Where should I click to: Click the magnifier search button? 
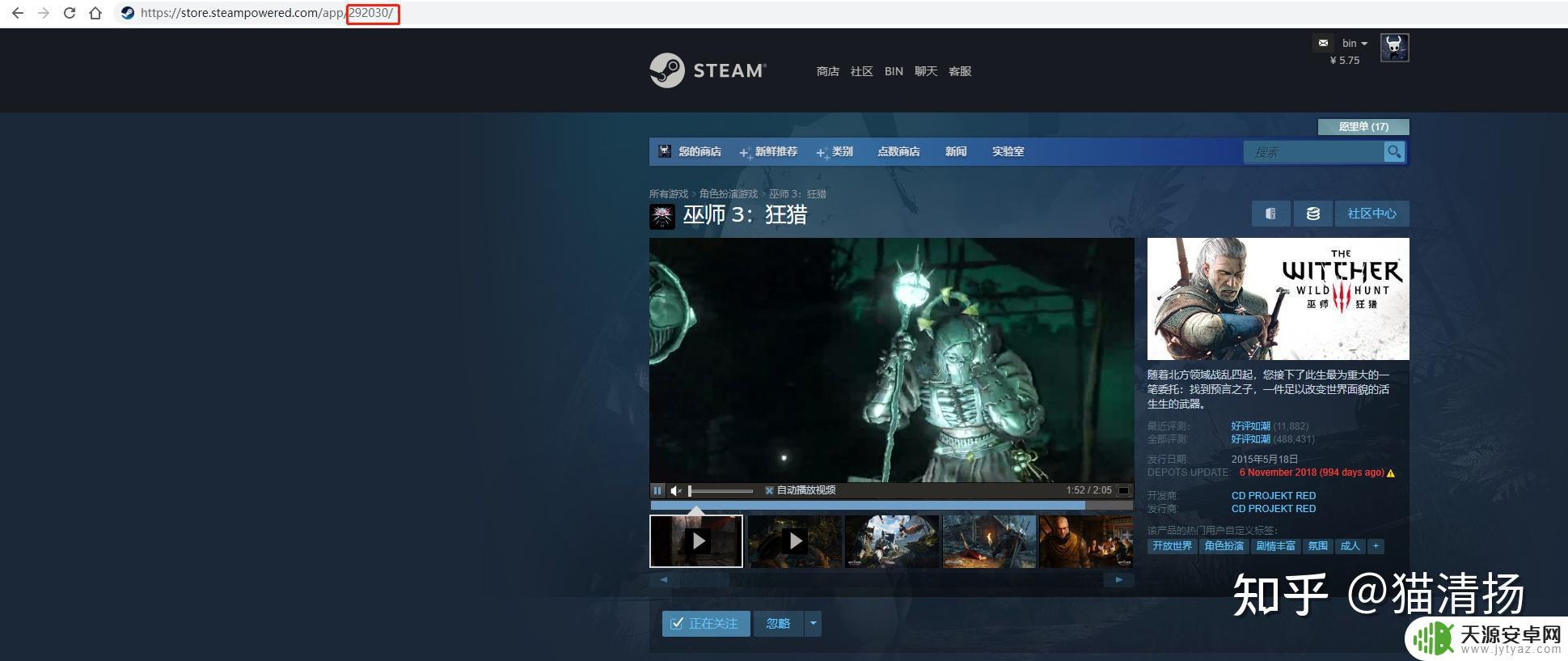pyautogui.click(x=1394, y=152)
